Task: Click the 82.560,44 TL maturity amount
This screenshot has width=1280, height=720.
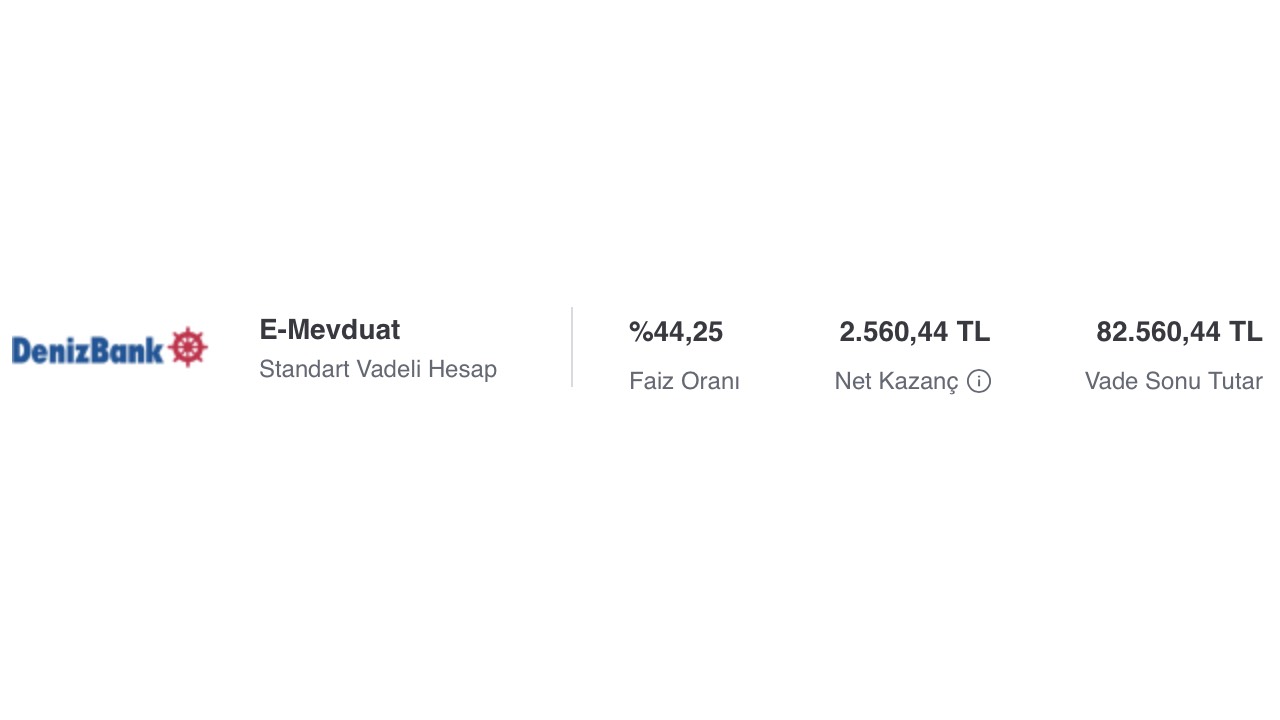Action: coord(1179,332)
